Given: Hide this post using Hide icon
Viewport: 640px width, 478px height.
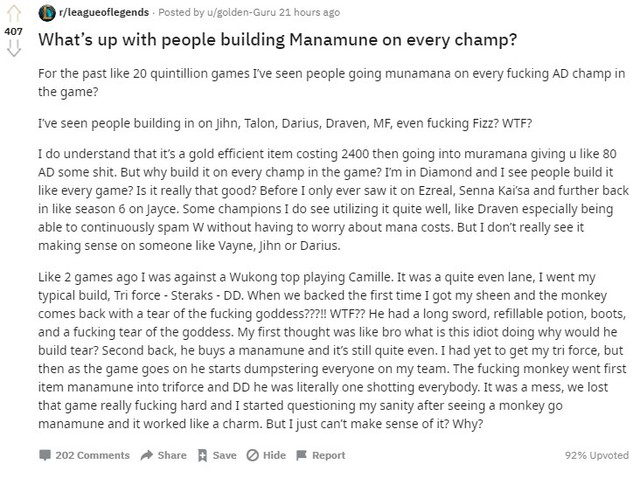Looking at the screenshot, I should (253, 455).
